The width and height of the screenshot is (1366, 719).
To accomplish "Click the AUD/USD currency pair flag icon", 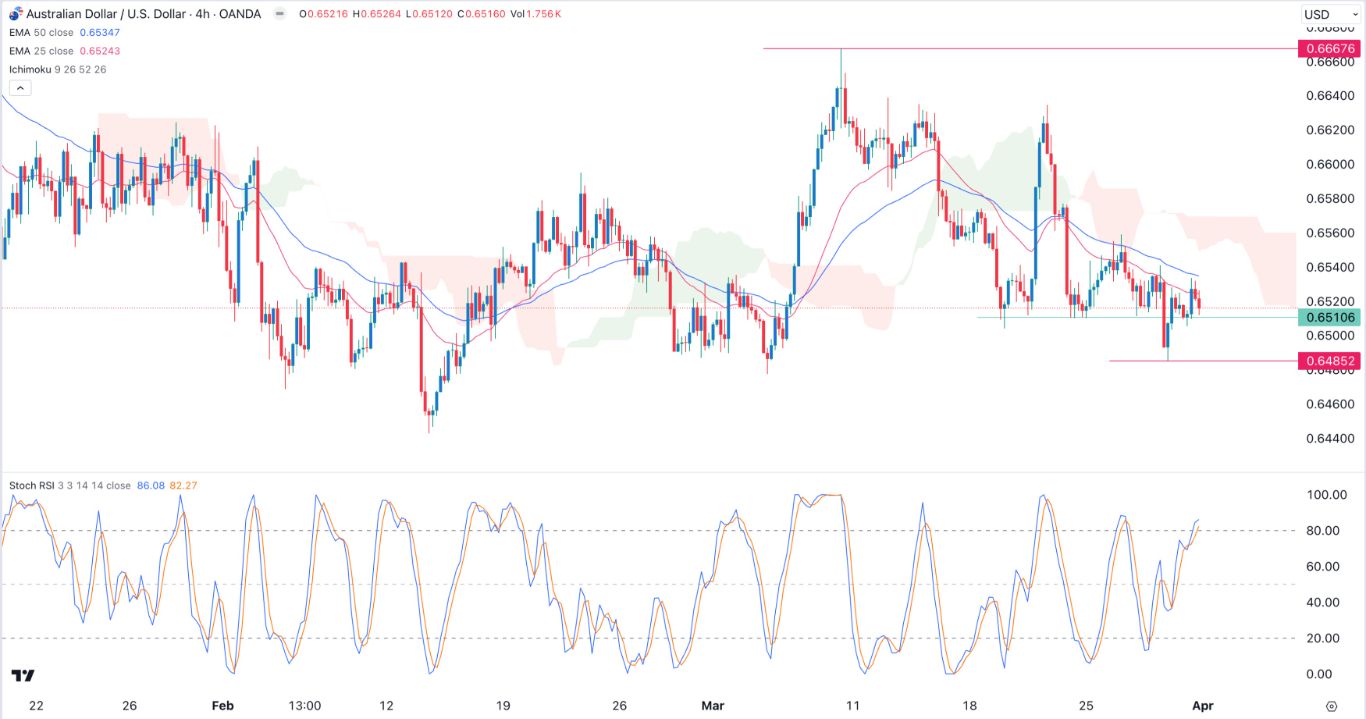I will click(x=14, y=13).
